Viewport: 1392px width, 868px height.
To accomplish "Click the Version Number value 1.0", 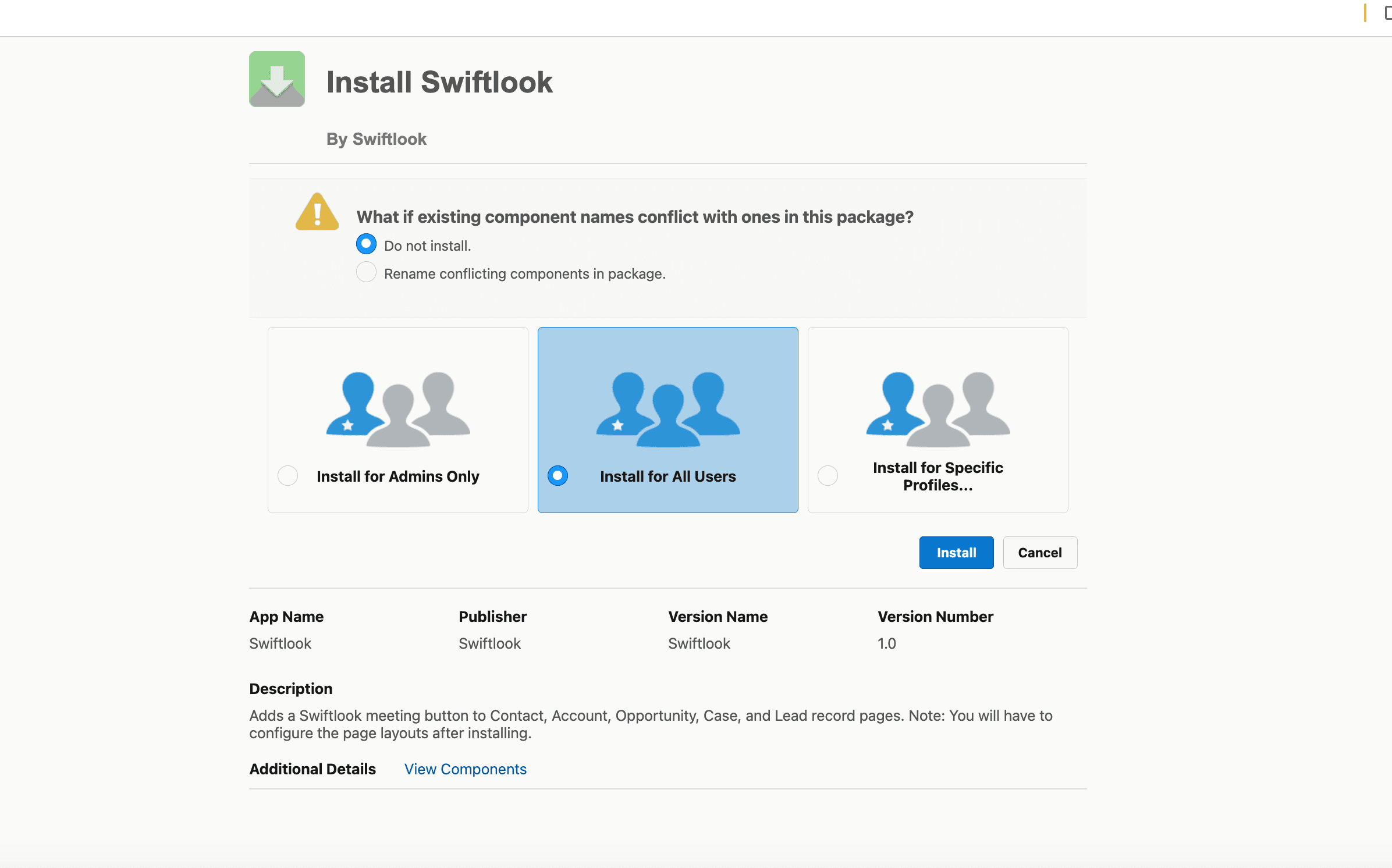I will [x=887, y=643].
